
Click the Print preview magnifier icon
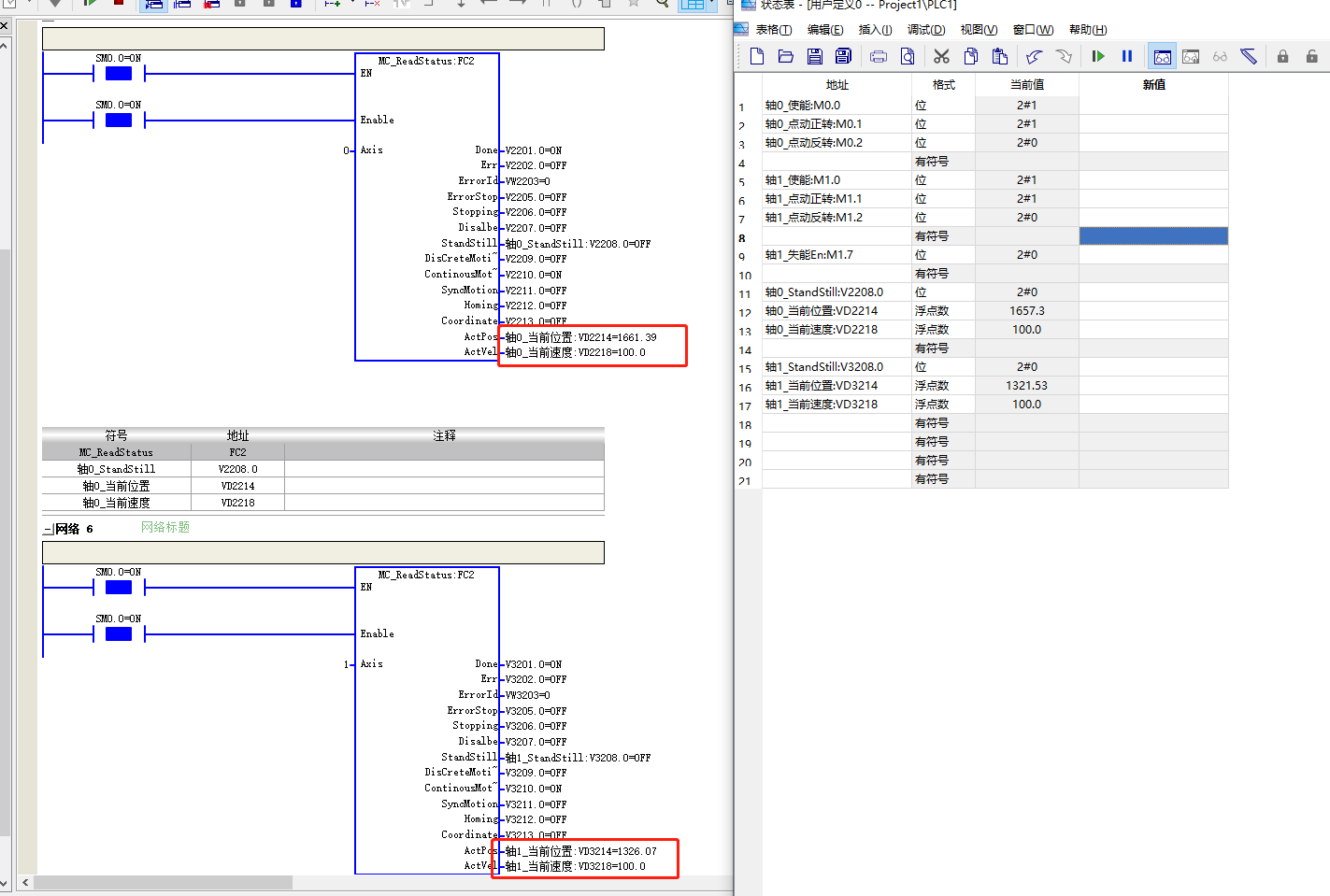tap(908, 56)
